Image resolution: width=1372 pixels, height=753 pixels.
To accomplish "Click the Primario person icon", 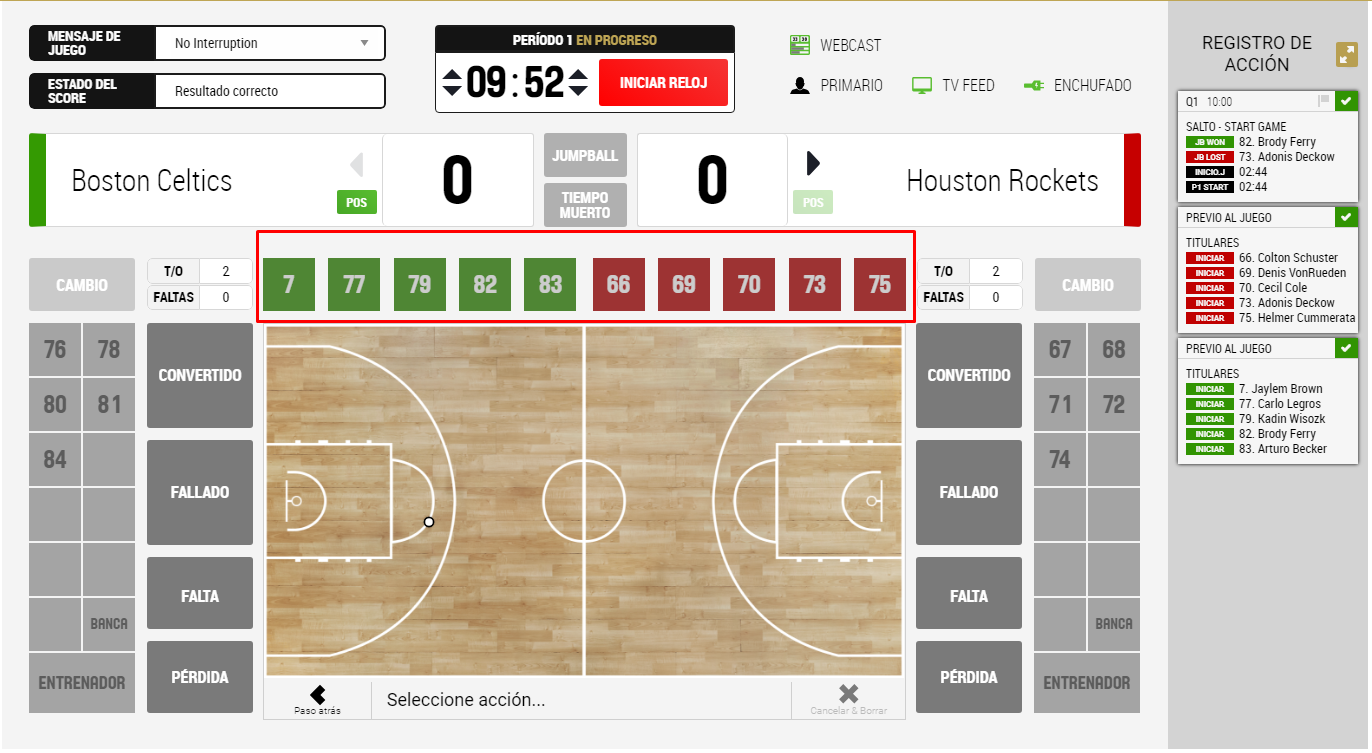I will coord(799,85).
